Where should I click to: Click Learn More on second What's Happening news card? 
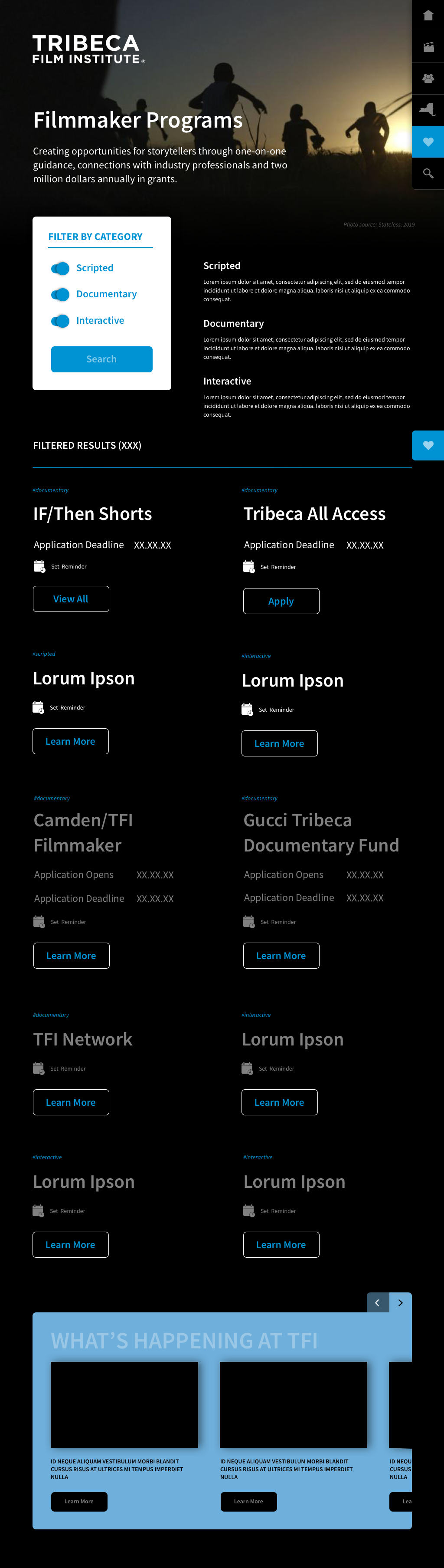point(249,1501)
